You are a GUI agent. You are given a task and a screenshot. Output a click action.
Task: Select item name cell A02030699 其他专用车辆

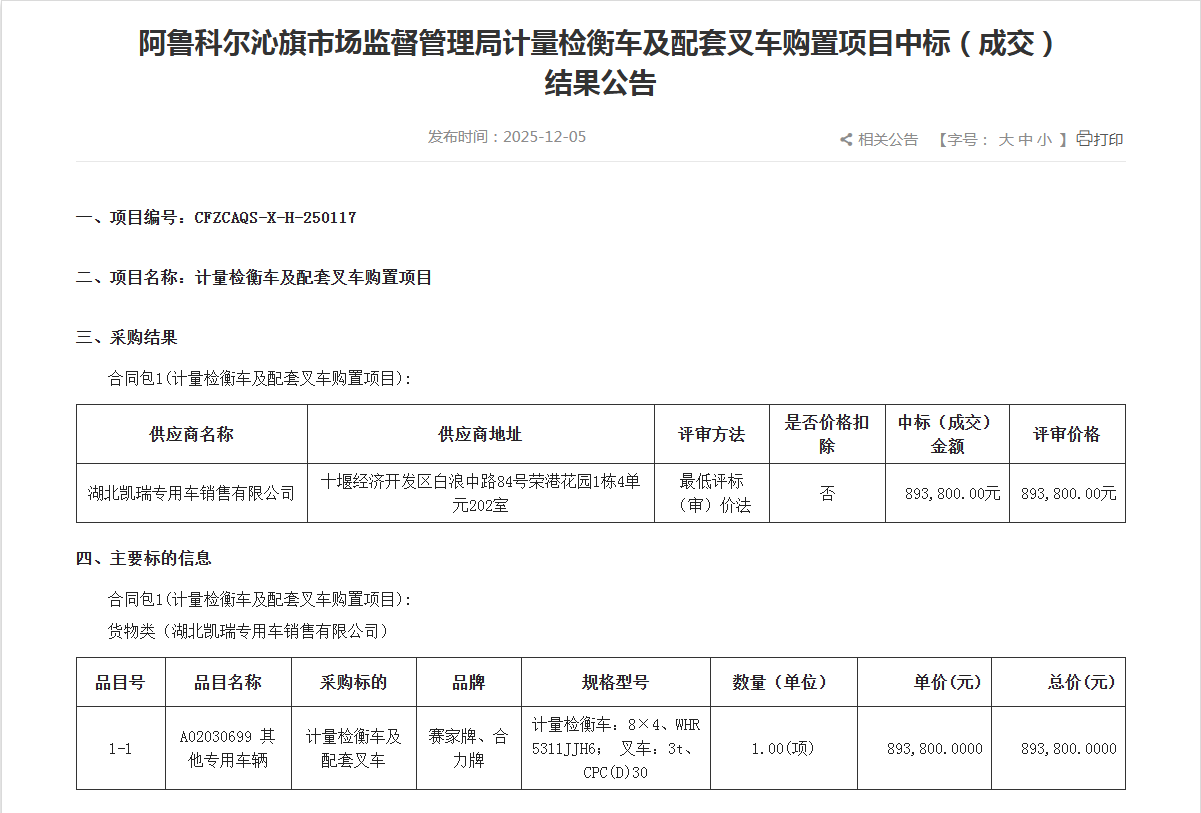(x=228, y=748)
